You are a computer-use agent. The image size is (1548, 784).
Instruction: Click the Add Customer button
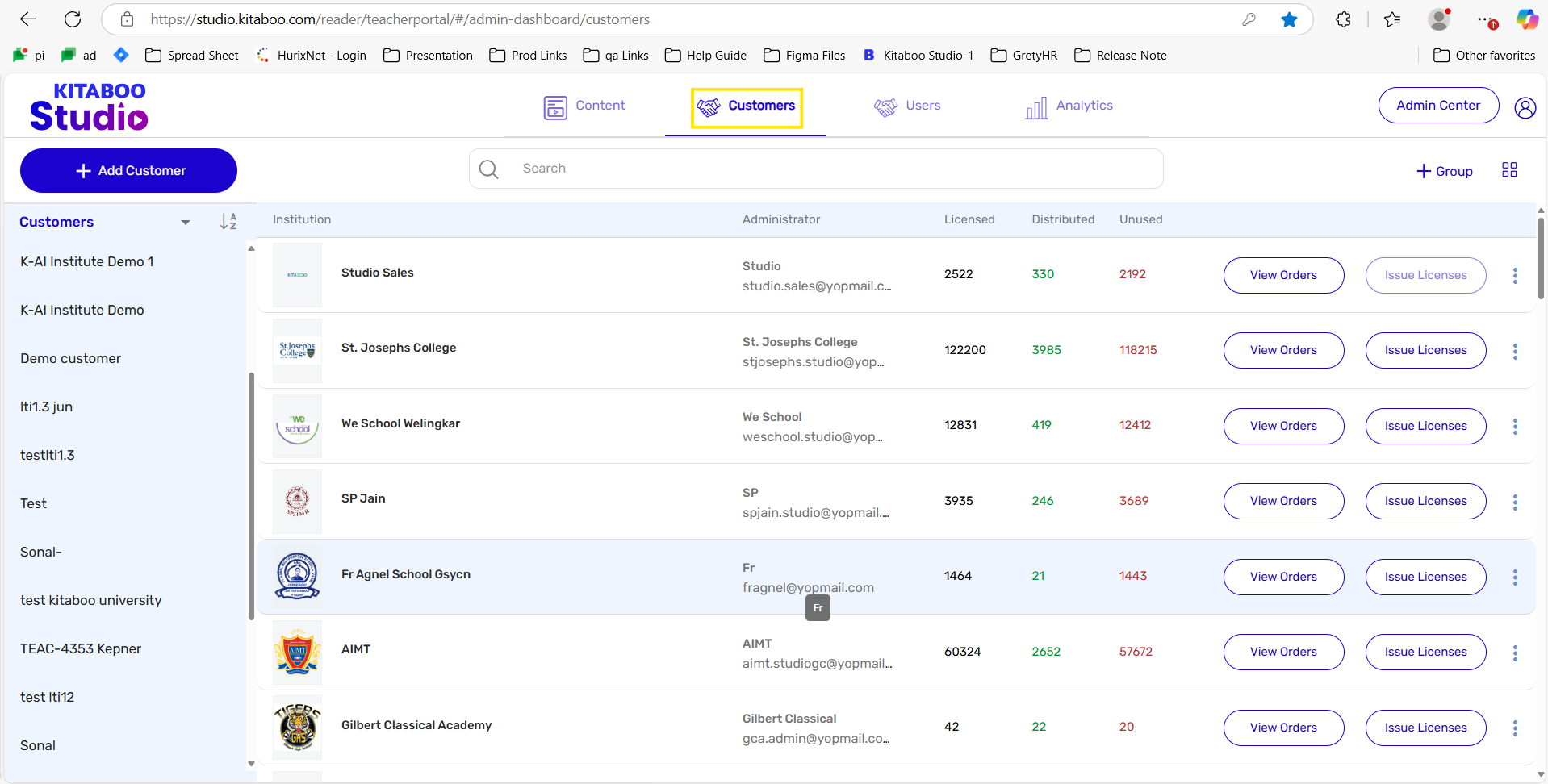tap(128, 170)
